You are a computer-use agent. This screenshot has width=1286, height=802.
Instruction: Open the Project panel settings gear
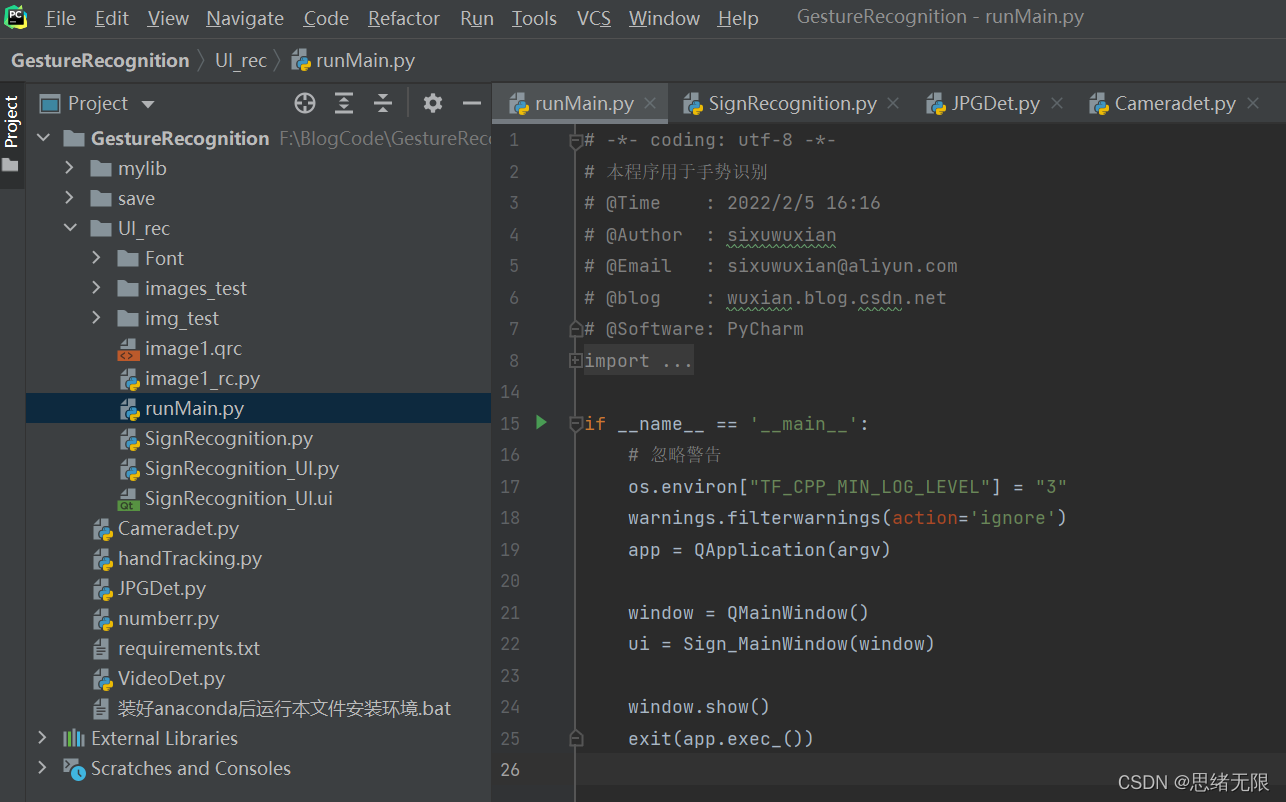pos(432,103)
